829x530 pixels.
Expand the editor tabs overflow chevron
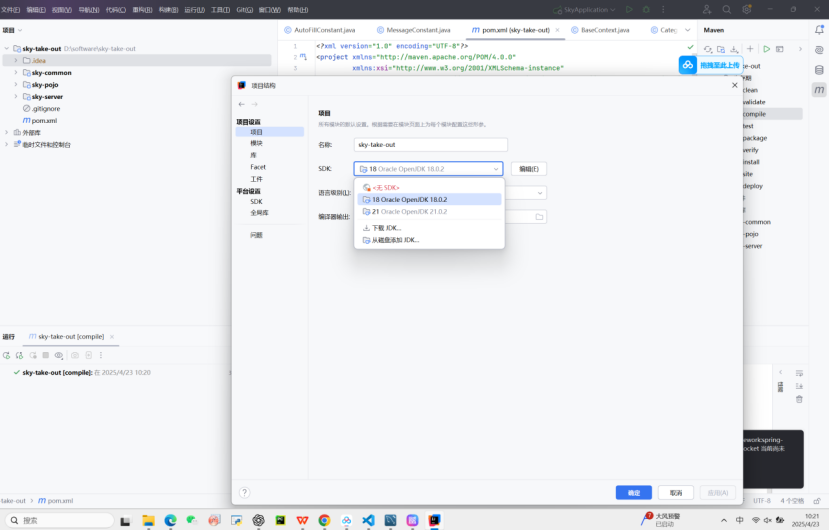[x=688, y=30]
